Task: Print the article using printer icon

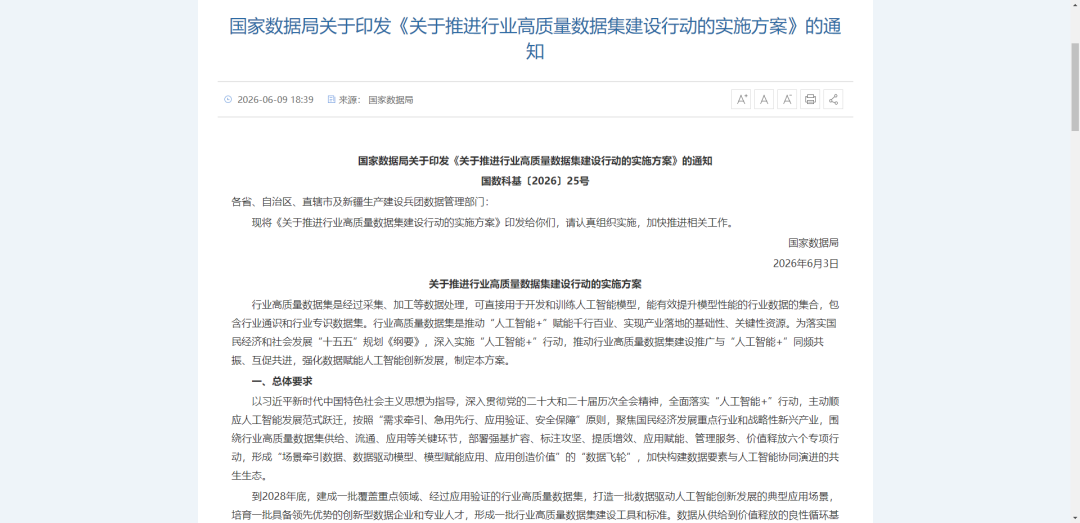Action: (810, 99)
